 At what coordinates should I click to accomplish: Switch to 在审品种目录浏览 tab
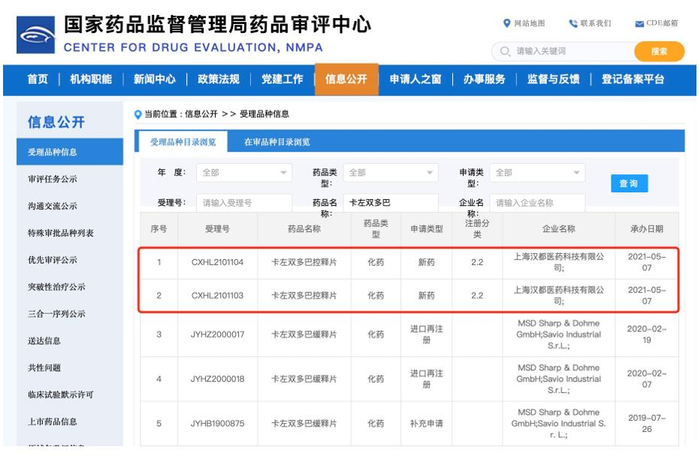tap(277, 142)
